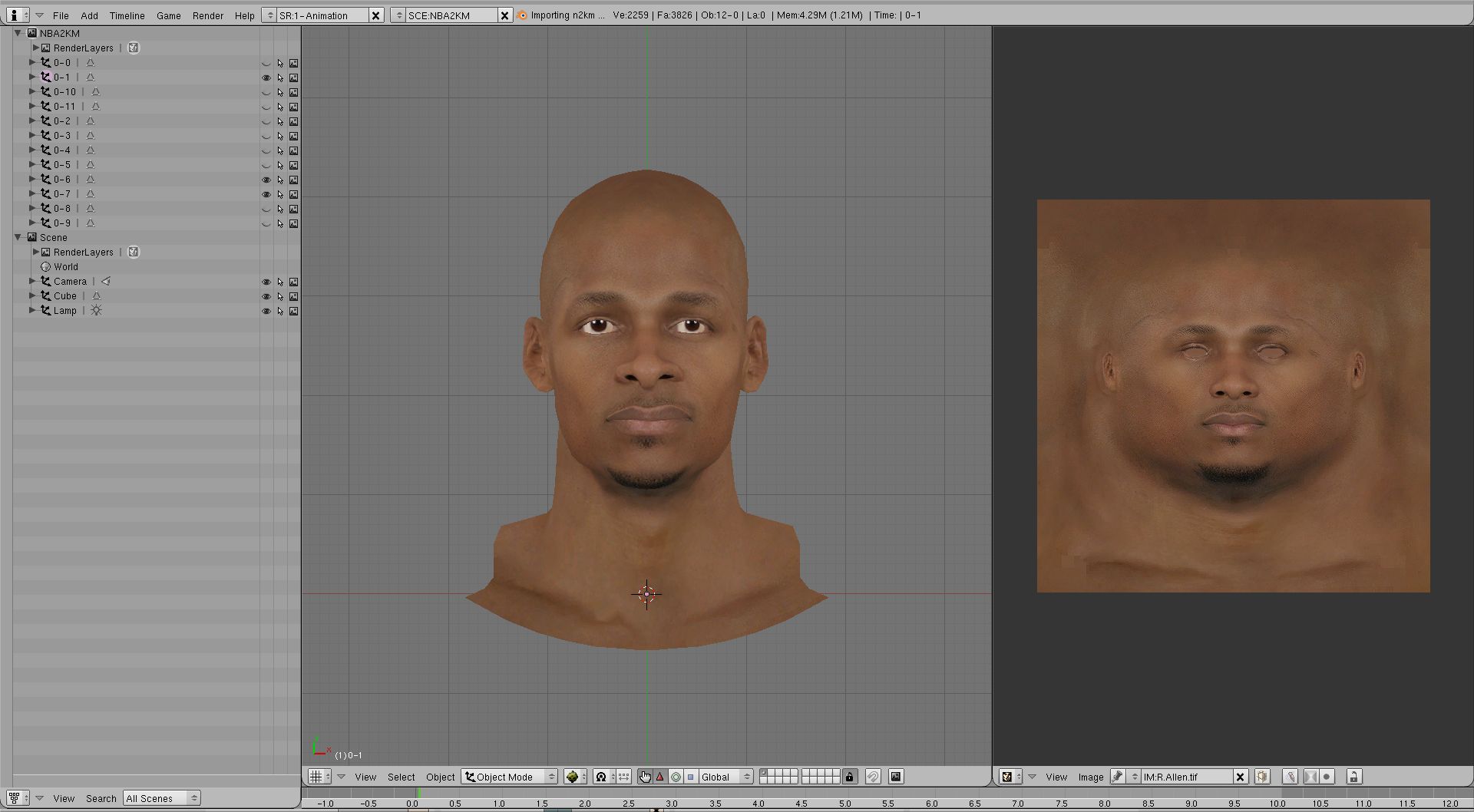Toggle visibility of the Camera object
1474x812 pixels.
point(266,282)
